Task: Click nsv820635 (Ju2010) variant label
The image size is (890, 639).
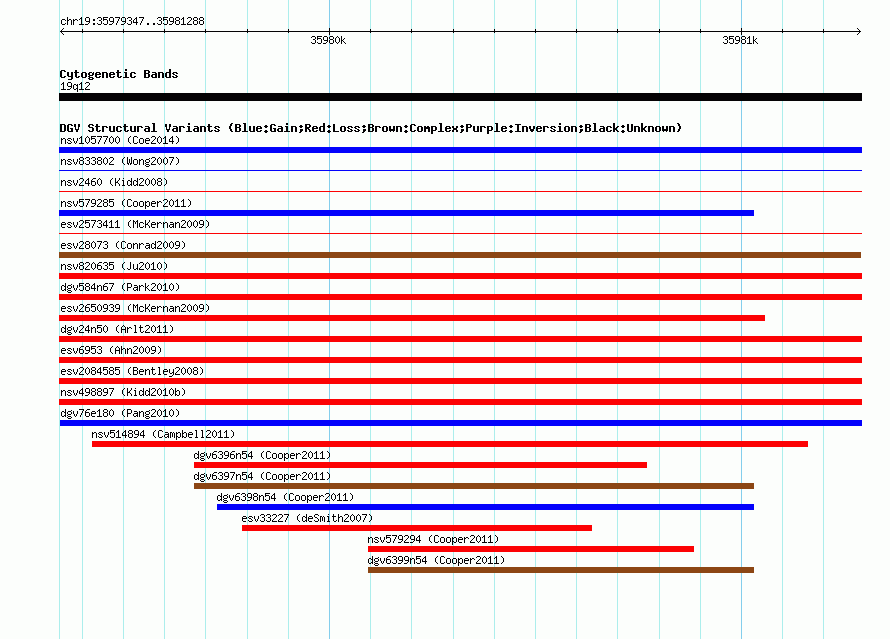Action: pos(114,266)
